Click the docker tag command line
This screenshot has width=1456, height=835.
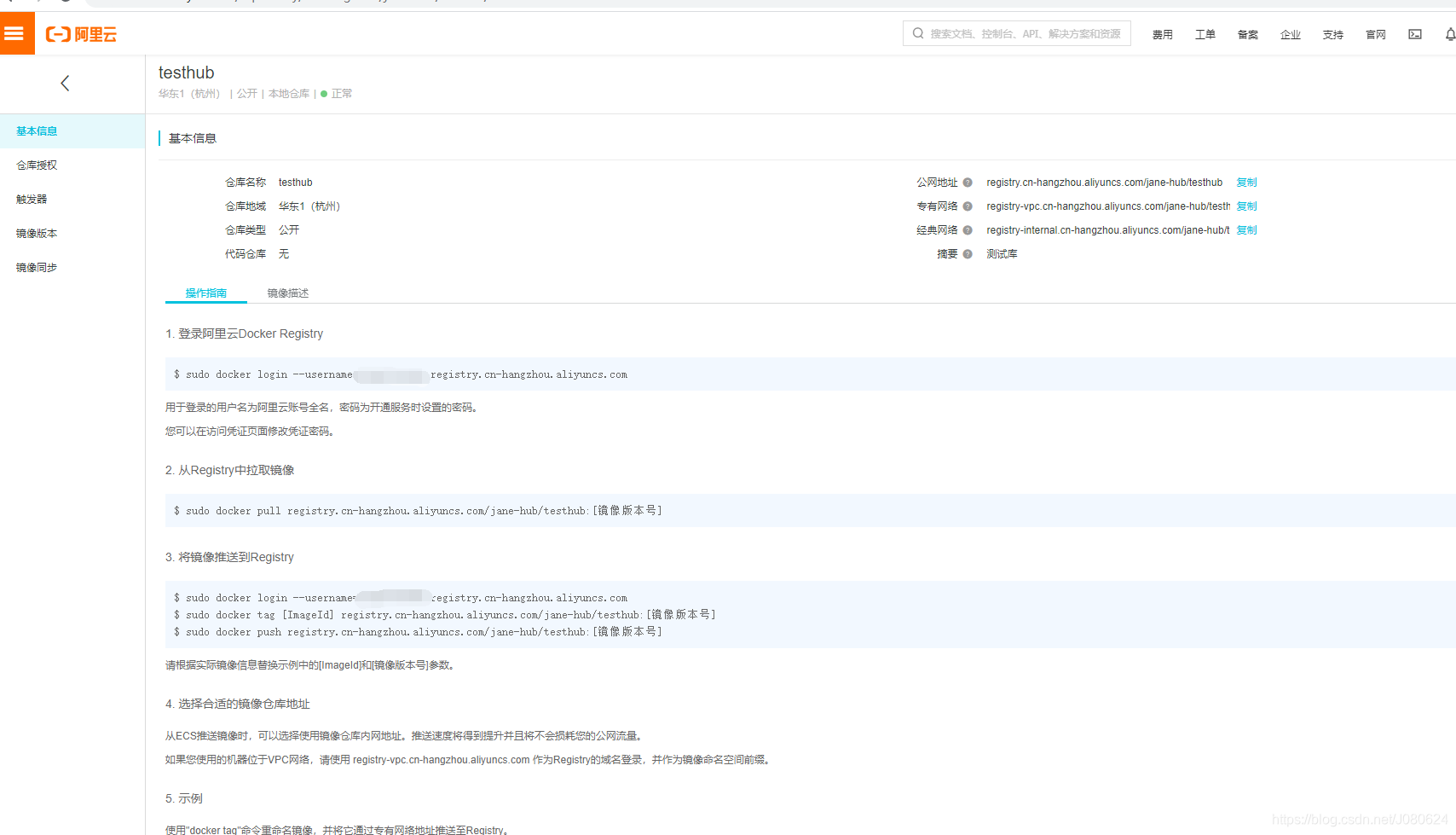(444, 615)
